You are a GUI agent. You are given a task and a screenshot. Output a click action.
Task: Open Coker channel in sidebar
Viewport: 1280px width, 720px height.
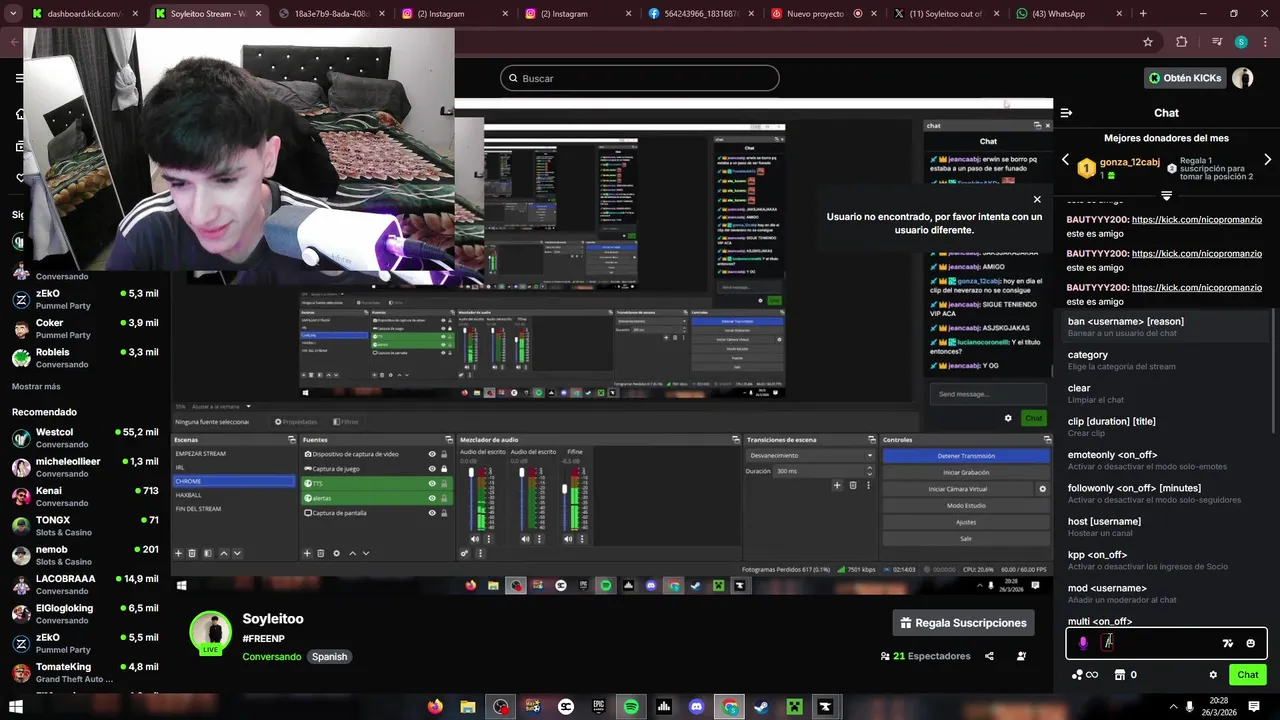85,328
